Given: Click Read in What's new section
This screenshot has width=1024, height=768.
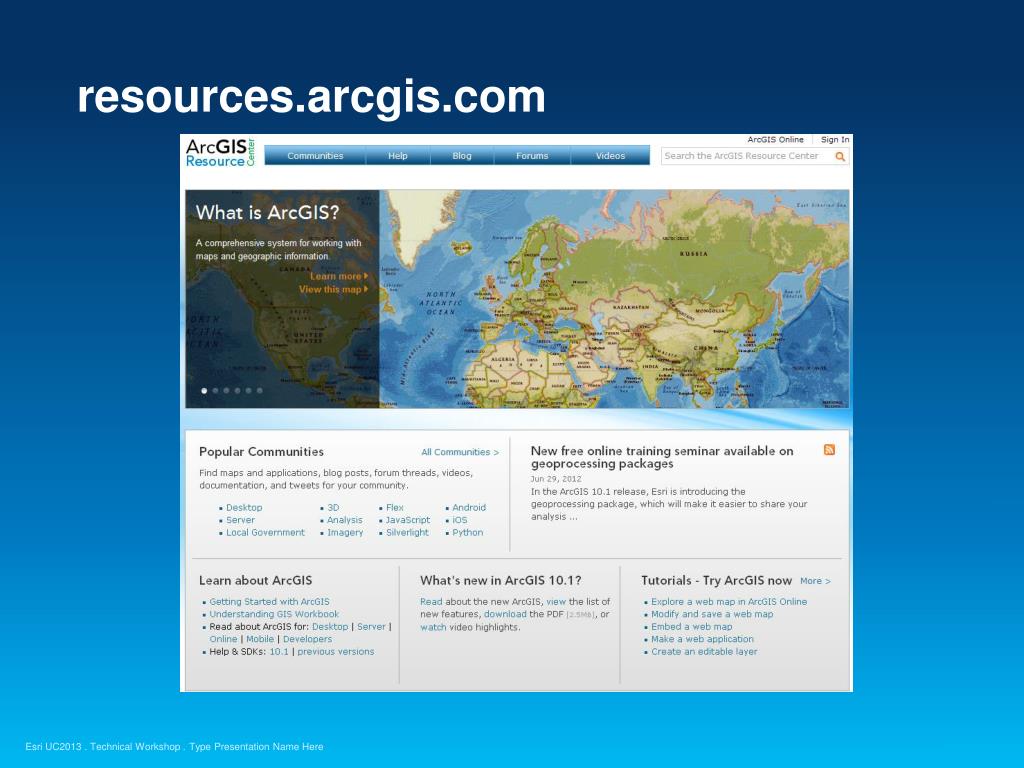Looking at the screenshot, I should 431,601.
